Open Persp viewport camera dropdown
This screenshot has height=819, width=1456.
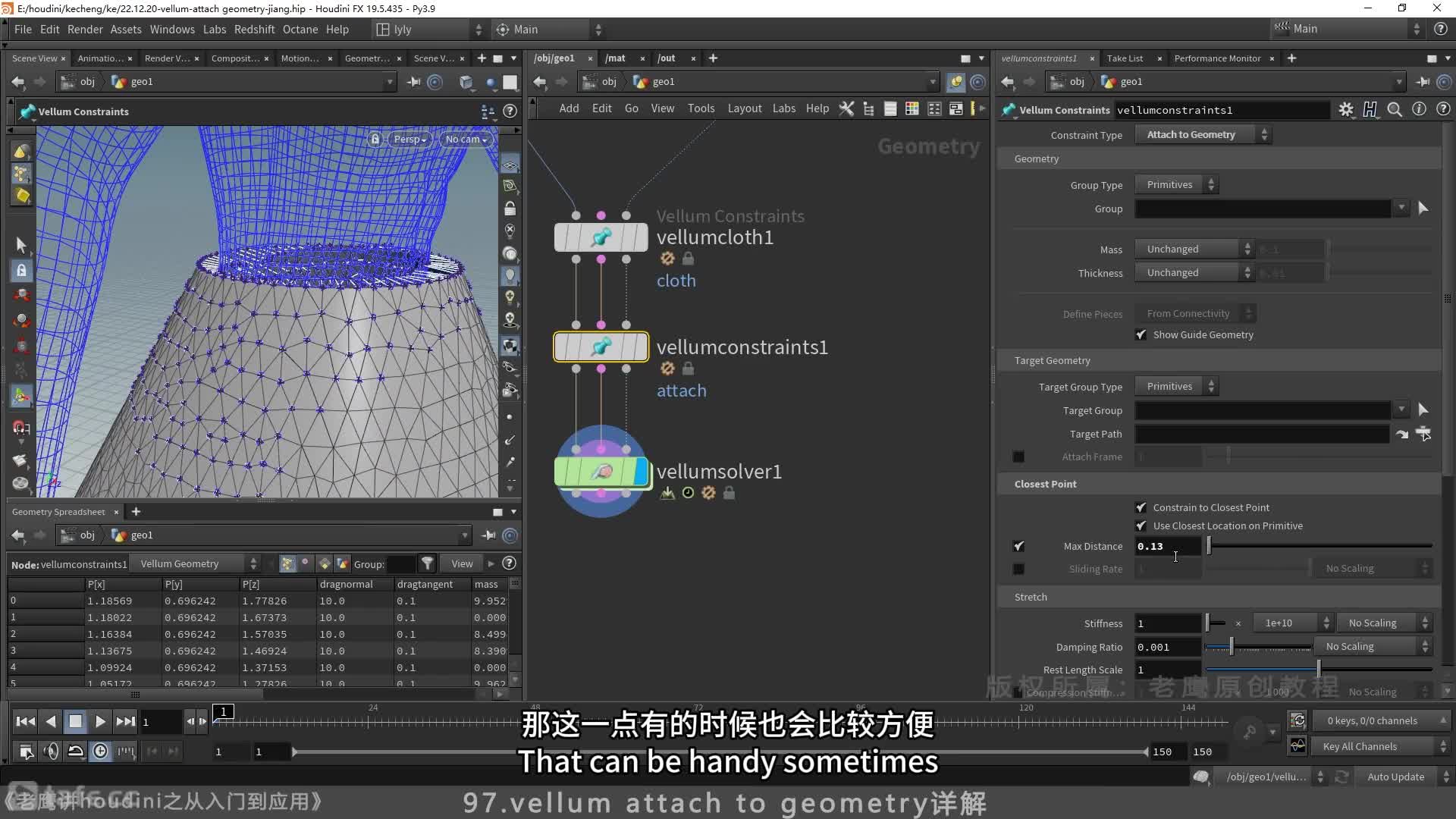click(x=410, y=139)
